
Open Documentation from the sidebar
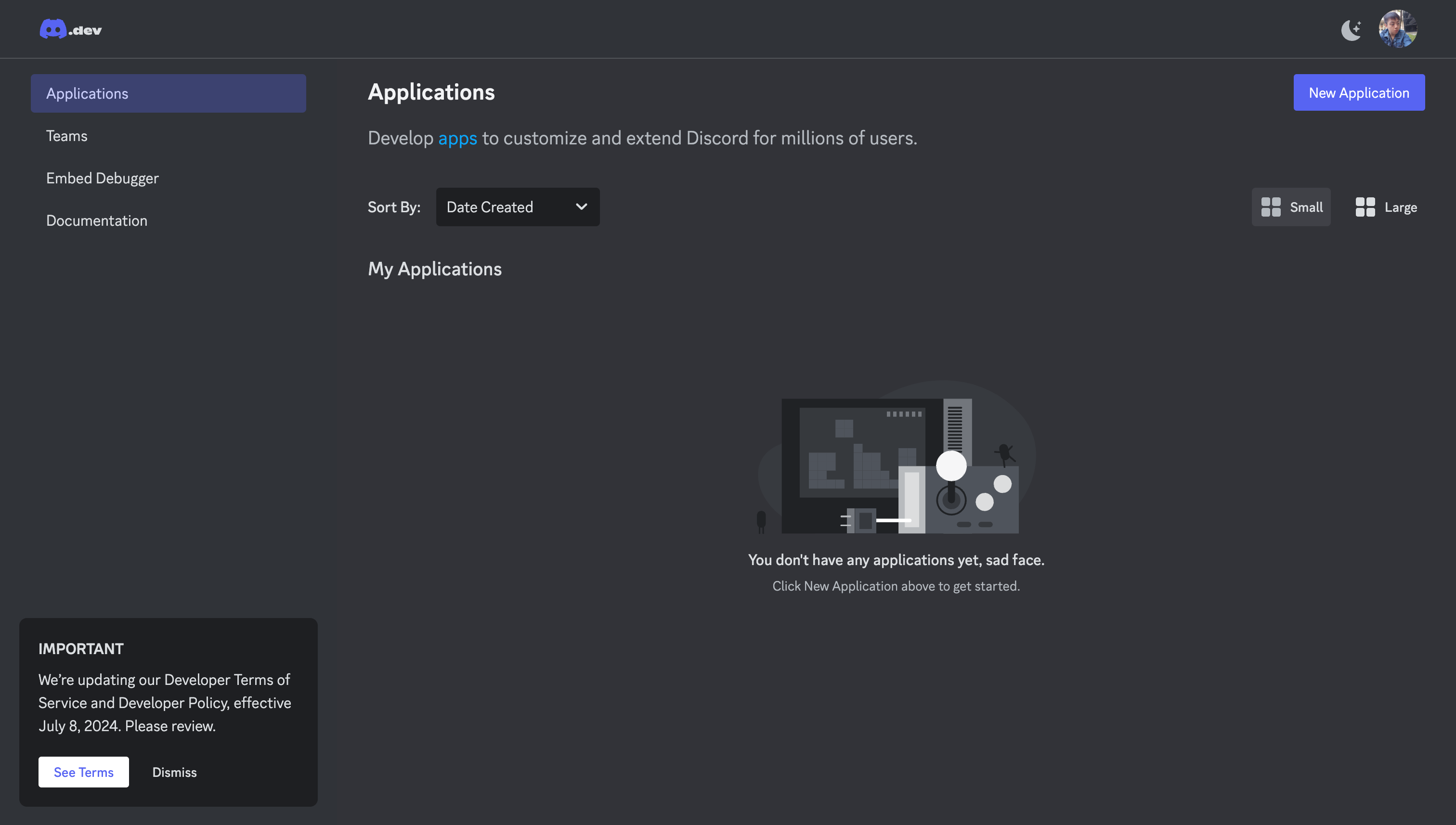(x=97, y=220)
